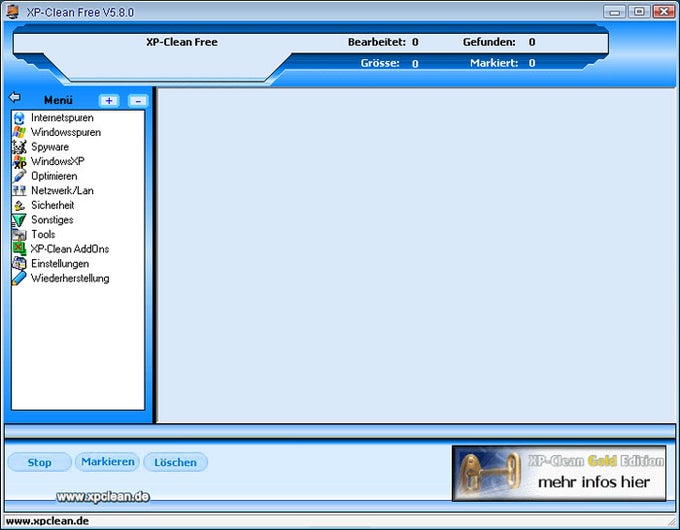The height and width of the screenshot is (530, 680).
Task: Open the www.xpclean.de link above status bar
Action: (103, 497)
